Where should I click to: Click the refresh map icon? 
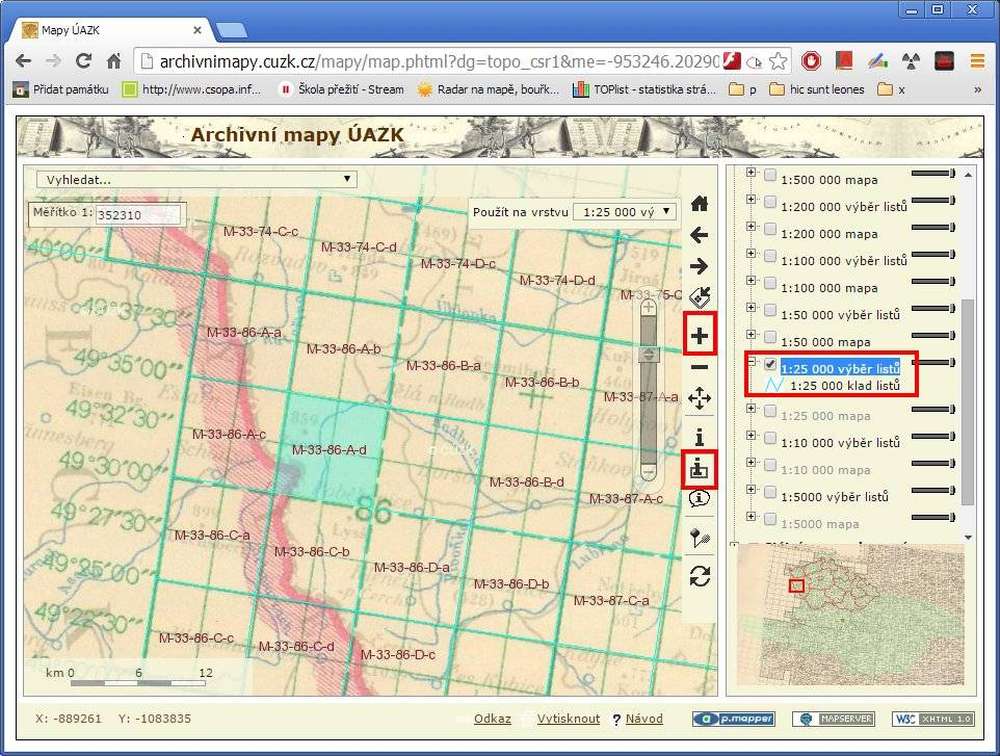point(700,575)
